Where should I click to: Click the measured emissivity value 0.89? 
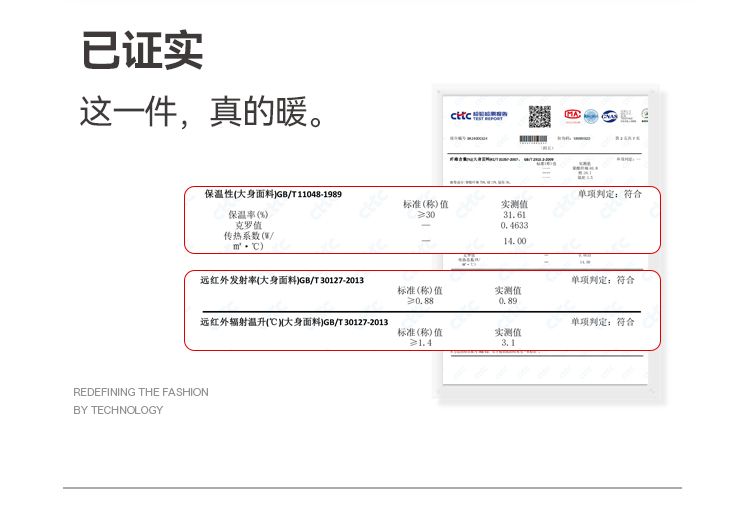(508, 301)
